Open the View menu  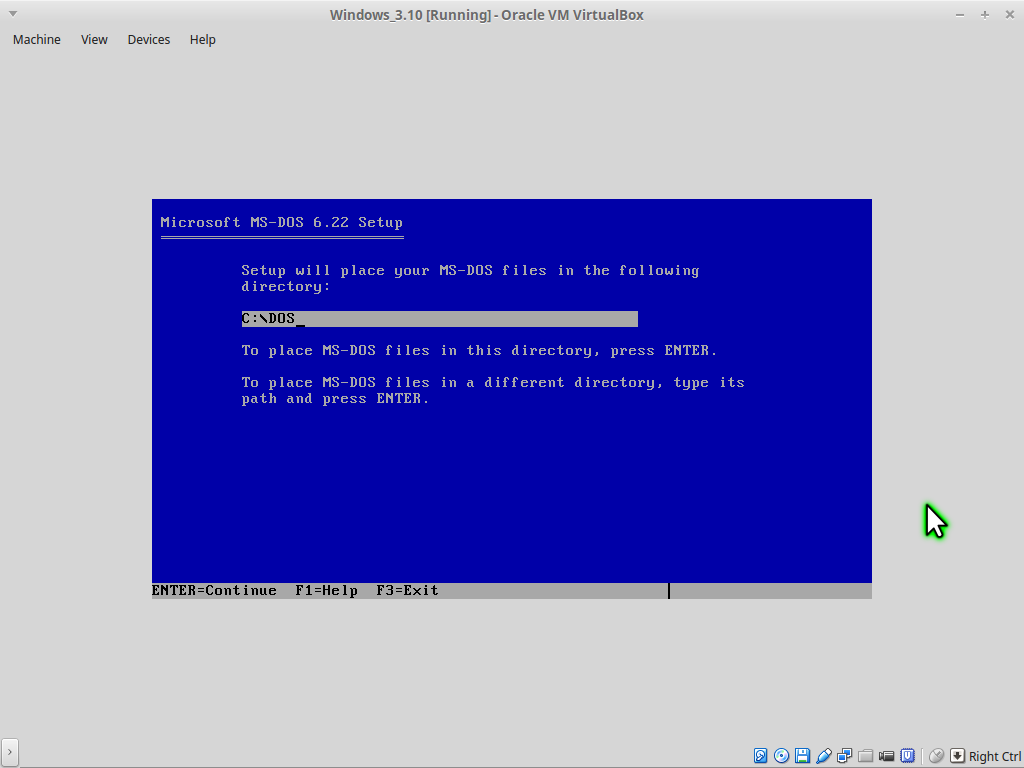pyautogui.click(x=94, y=40)
